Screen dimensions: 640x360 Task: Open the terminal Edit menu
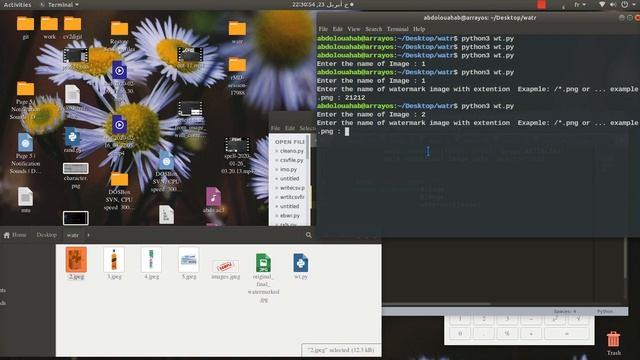(x=338, y=29)
